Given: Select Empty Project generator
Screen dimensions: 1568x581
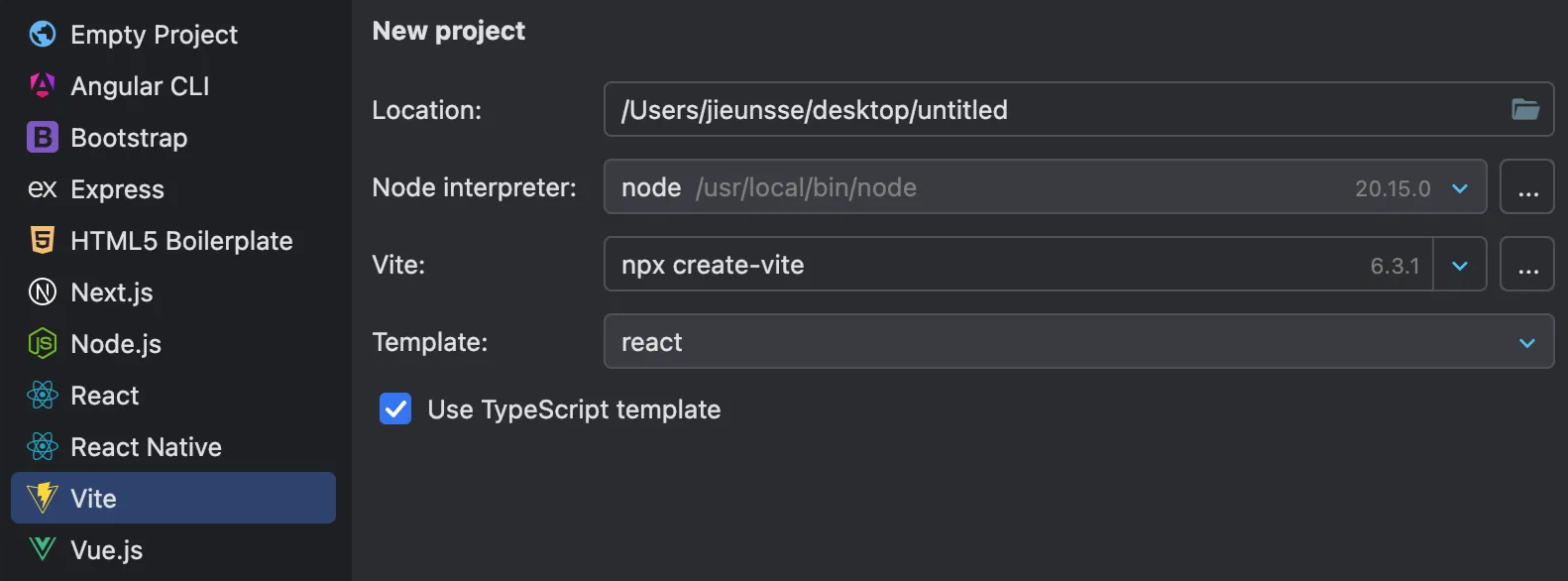Looking at the screenshot, I should tap(173, 35).
